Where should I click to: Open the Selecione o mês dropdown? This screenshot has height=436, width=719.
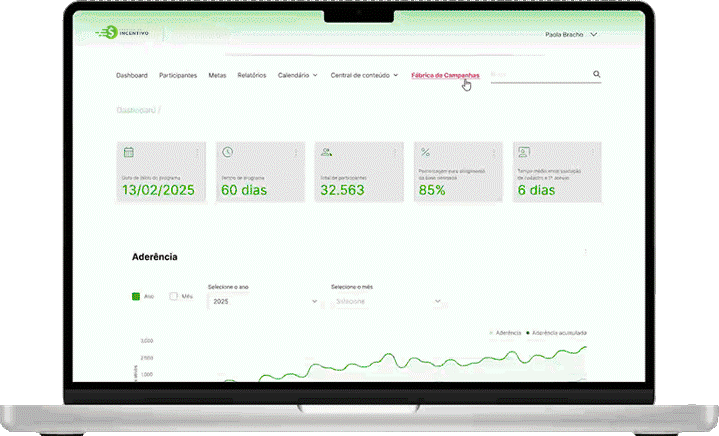pos(386,301)
